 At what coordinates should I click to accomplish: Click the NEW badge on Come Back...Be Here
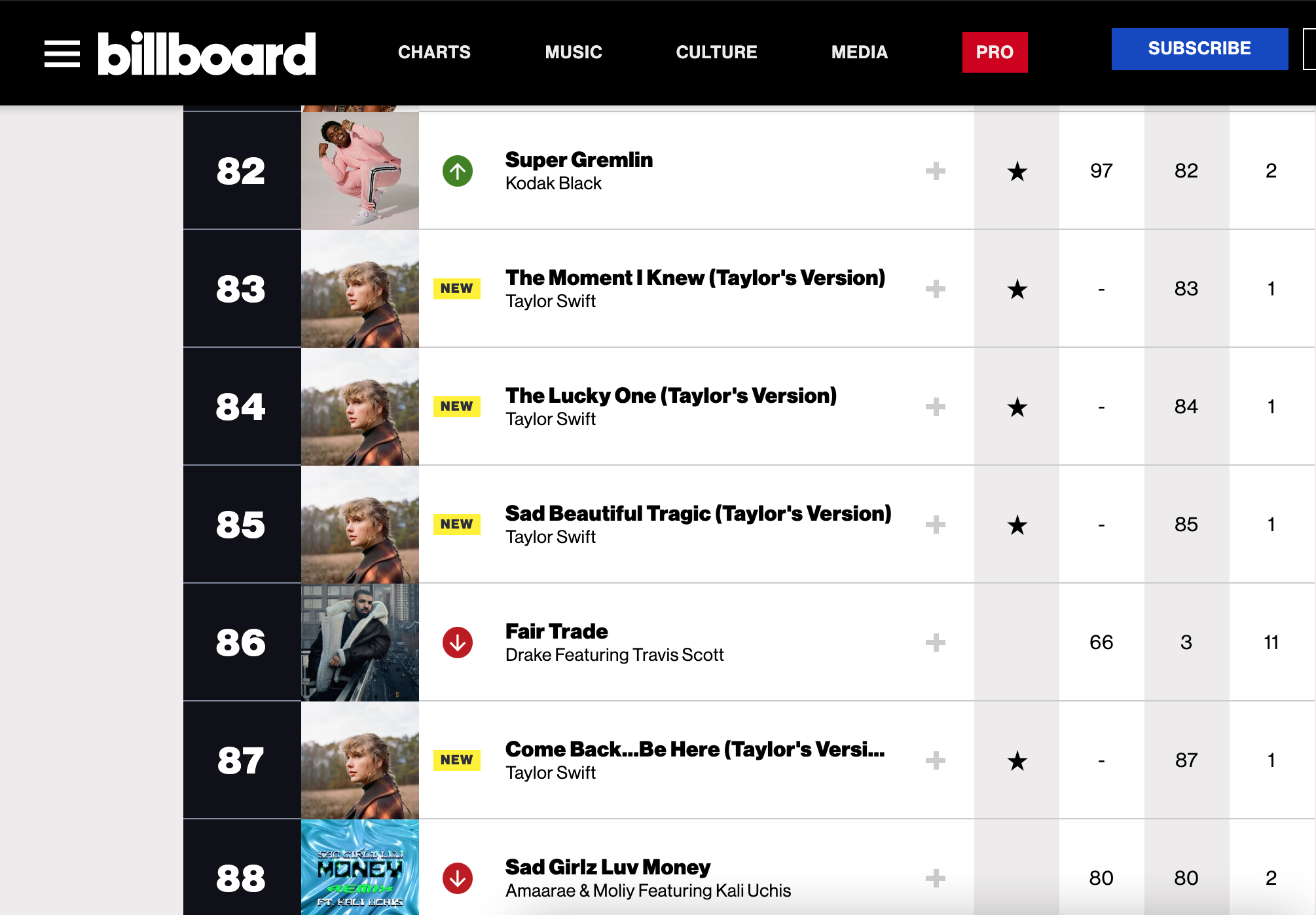(457, 760)
